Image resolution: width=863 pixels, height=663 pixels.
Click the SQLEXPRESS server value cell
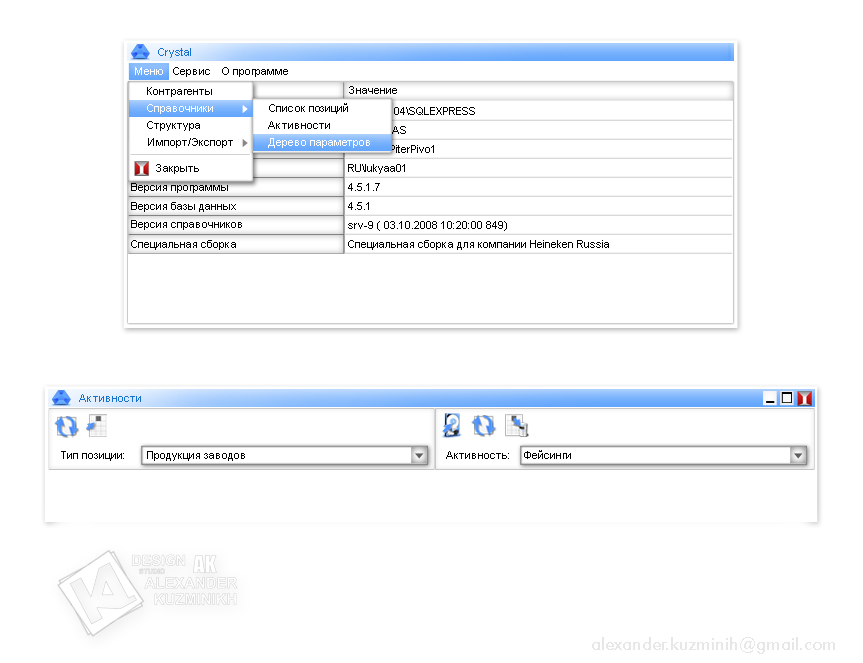pyautogui.click(x=562, y=111)
